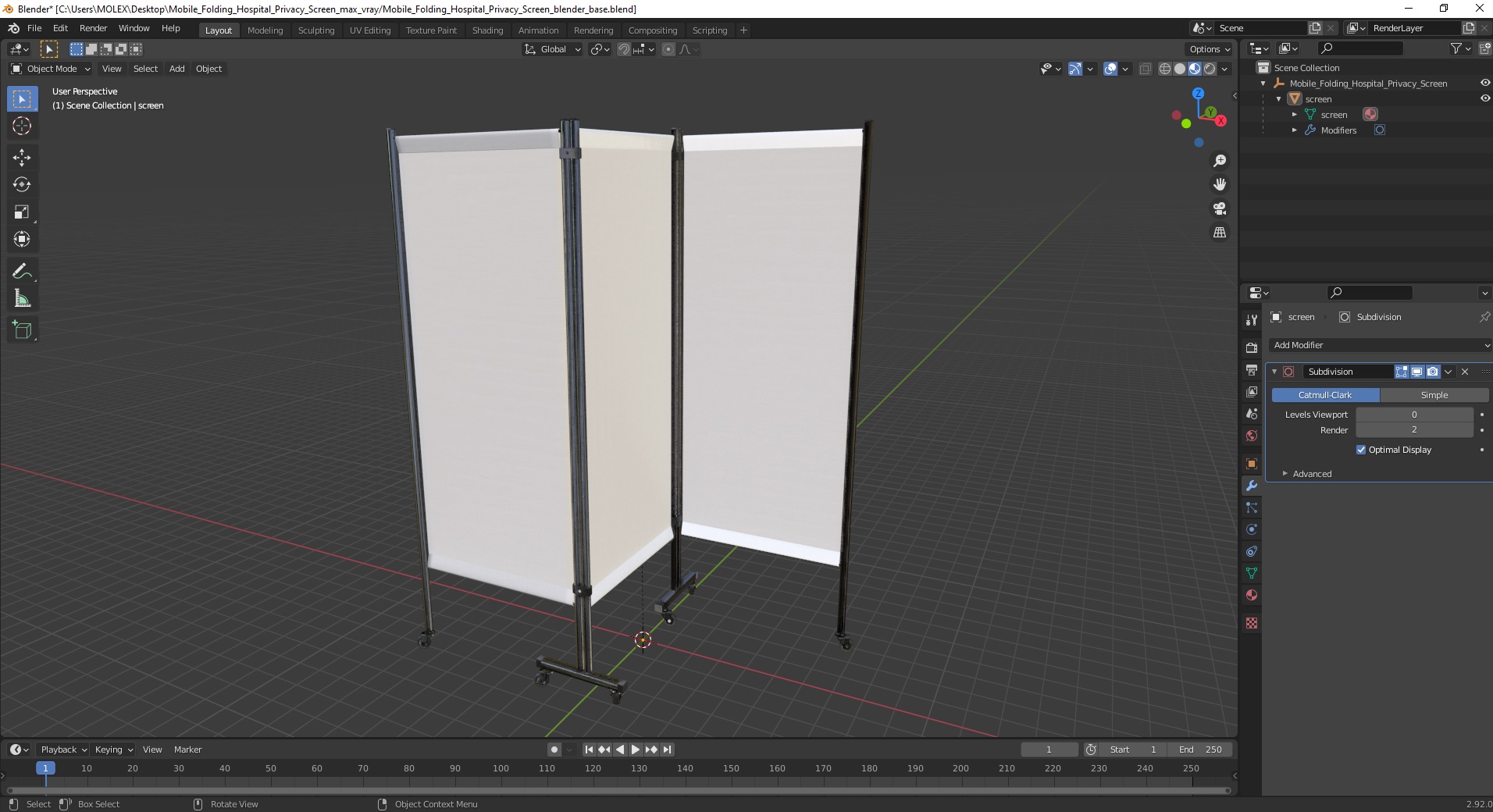This screenshot has width=1493, height=812.
Task: Toggle camera view in the viewport
Action: (1219, 208)
